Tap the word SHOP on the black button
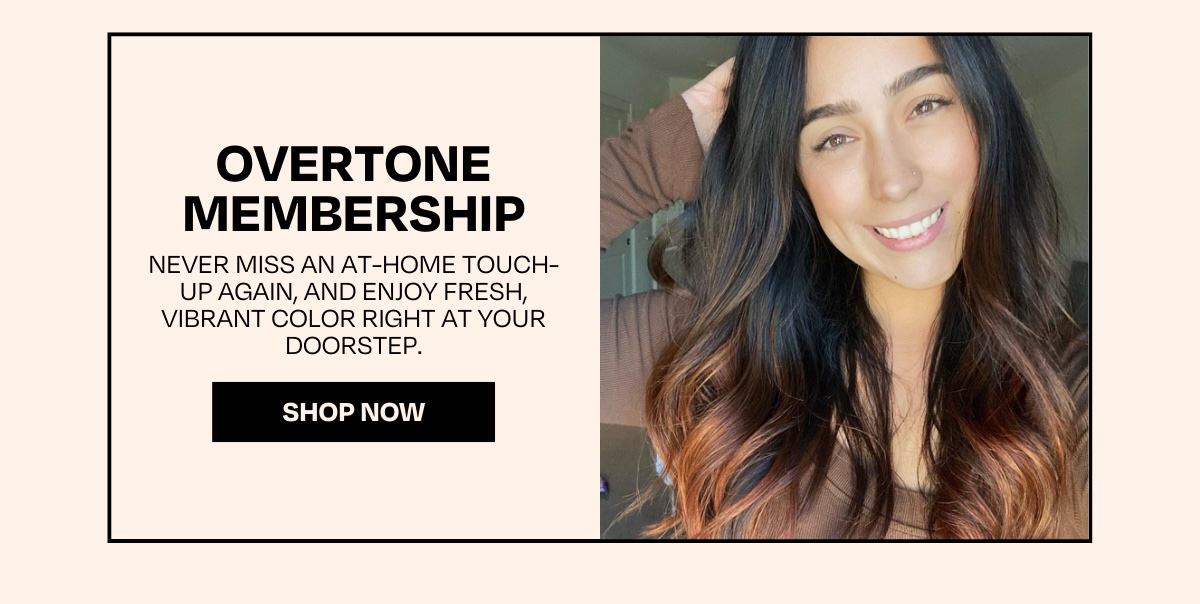Image resolution: width=1200 pixels, height=604 pixels. coord(314,412)
